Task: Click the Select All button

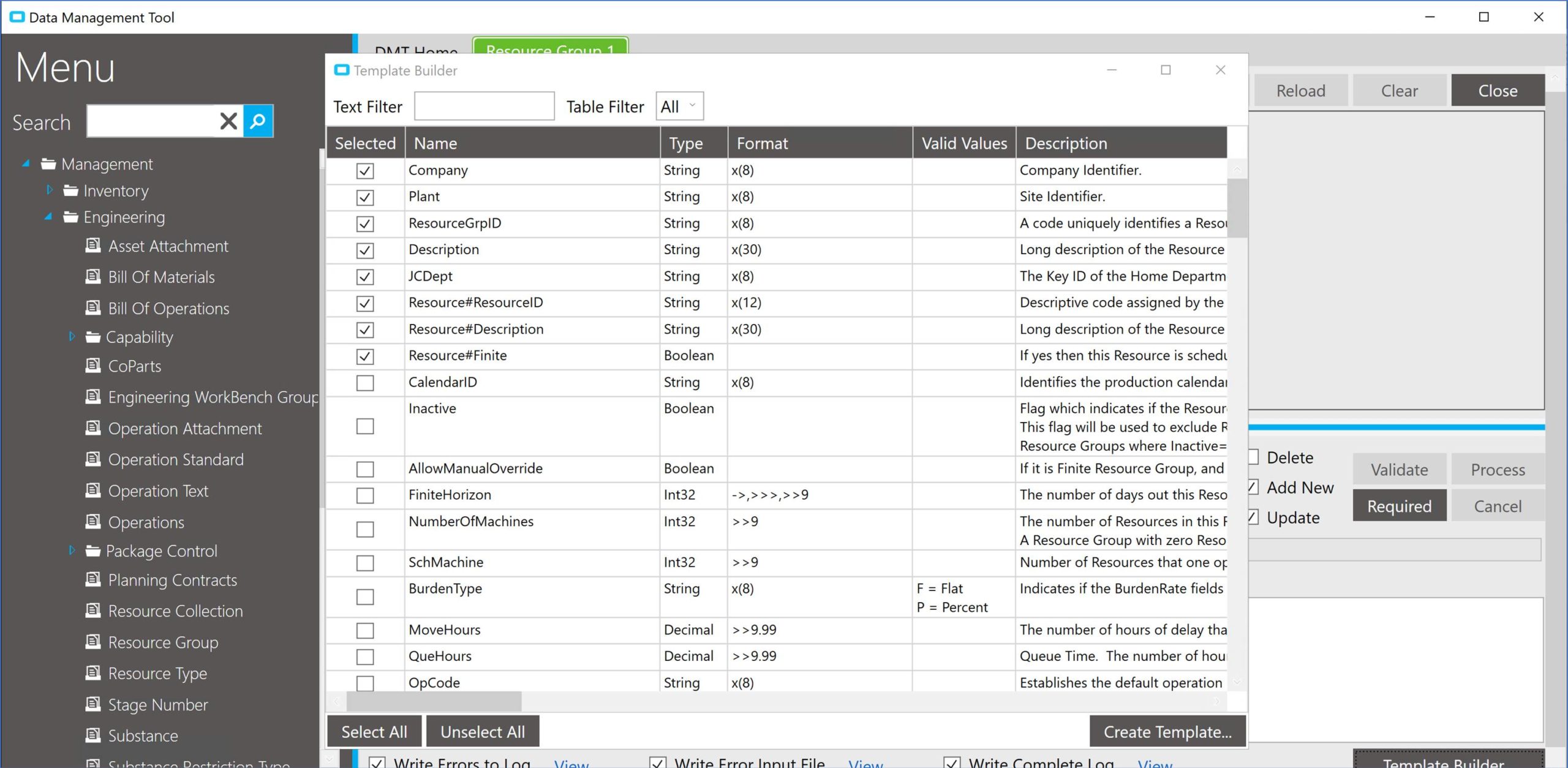Action: [374, 731]
